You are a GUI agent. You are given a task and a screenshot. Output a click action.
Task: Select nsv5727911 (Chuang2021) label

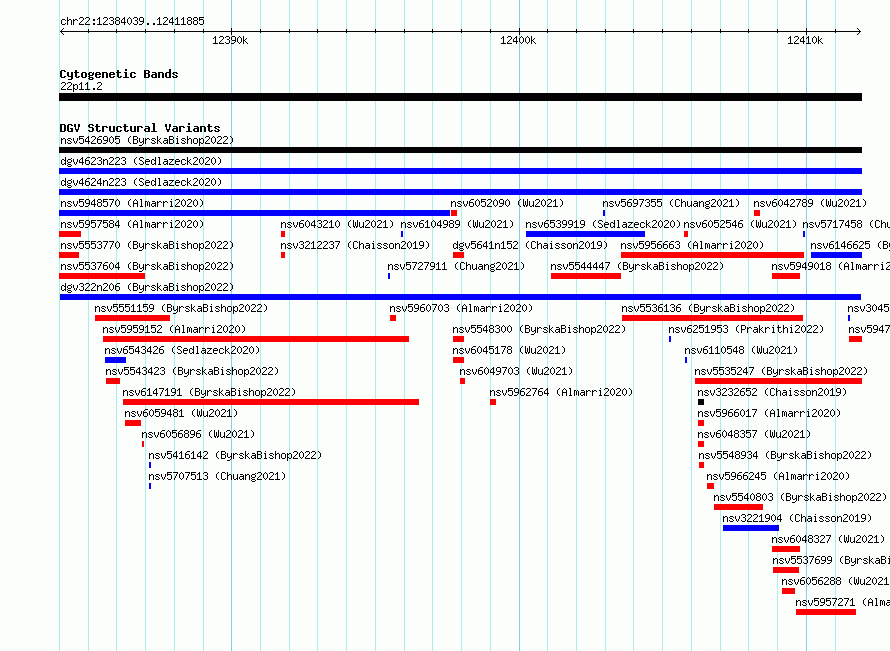[456, 266]
